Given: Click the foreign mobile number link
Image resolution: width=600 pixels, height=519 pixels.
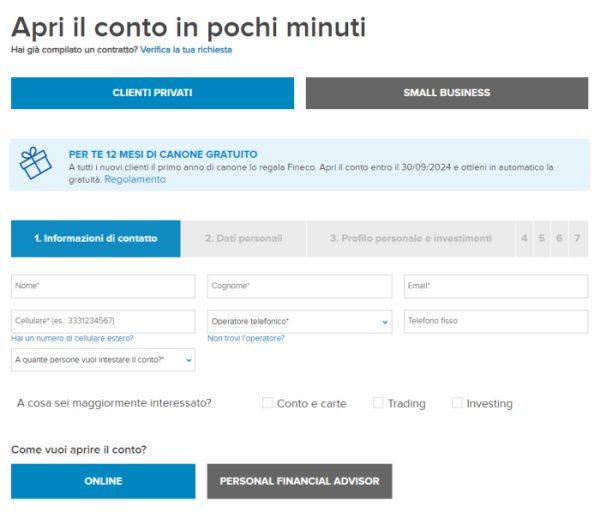Looking at the screenshot, I should (x=72, y=338).
